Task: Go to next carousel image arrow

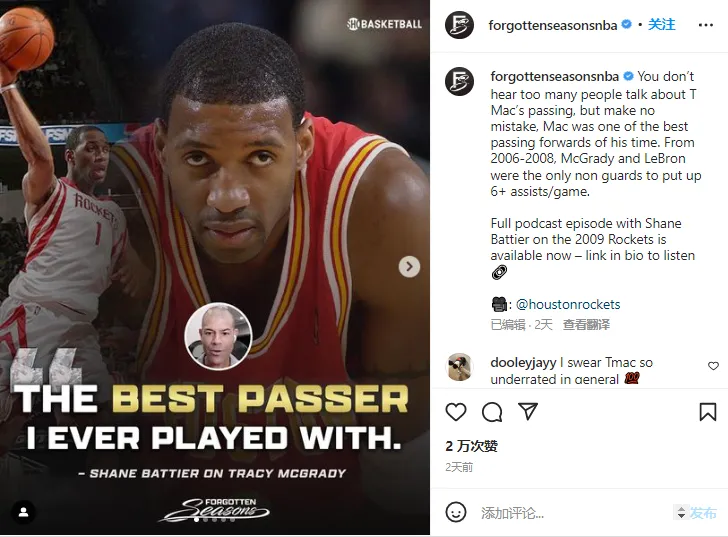Action: 409,266
